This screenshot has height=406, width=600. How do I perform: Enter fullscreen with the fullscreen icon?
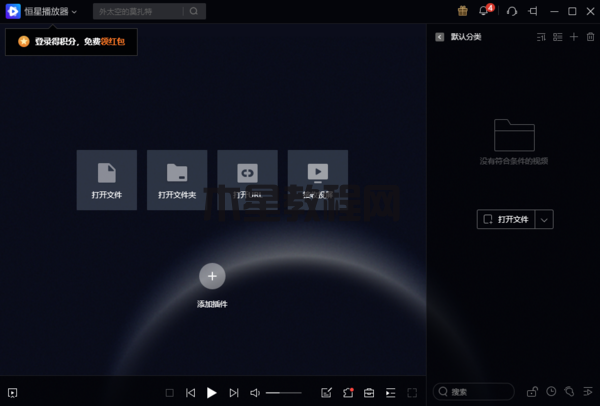tap(412, 393)
